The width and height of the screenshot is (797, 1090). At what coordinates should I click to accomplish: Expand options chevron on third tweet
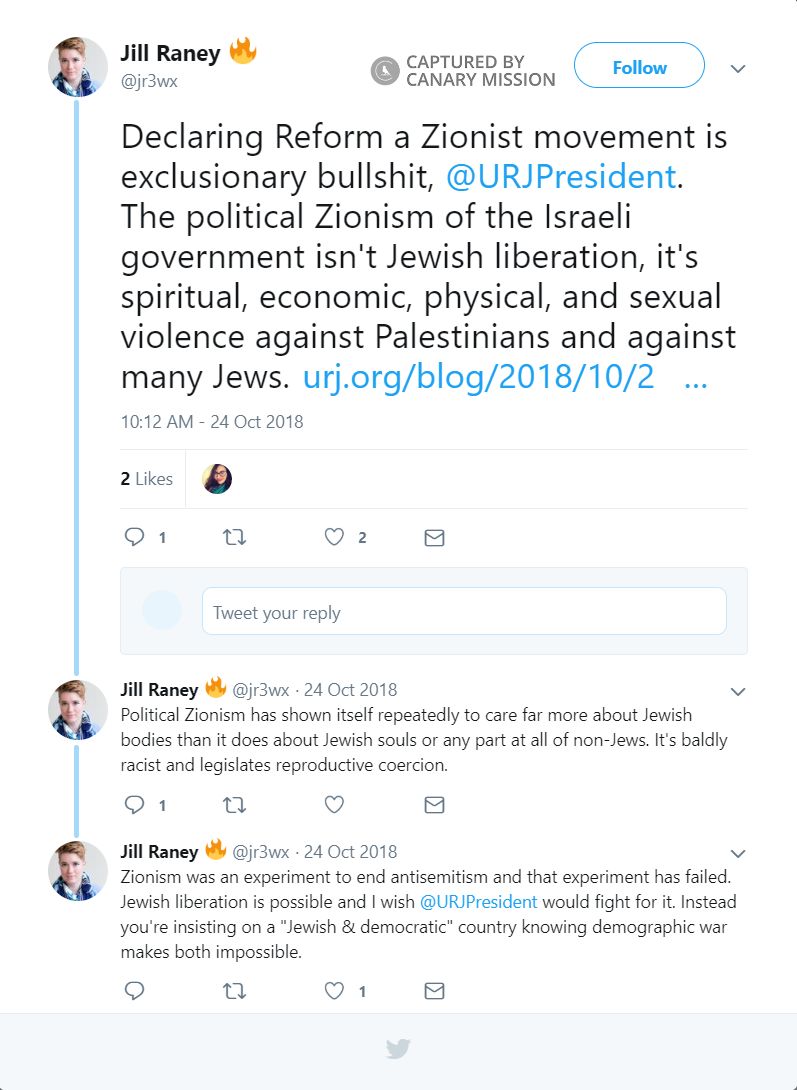738,853
